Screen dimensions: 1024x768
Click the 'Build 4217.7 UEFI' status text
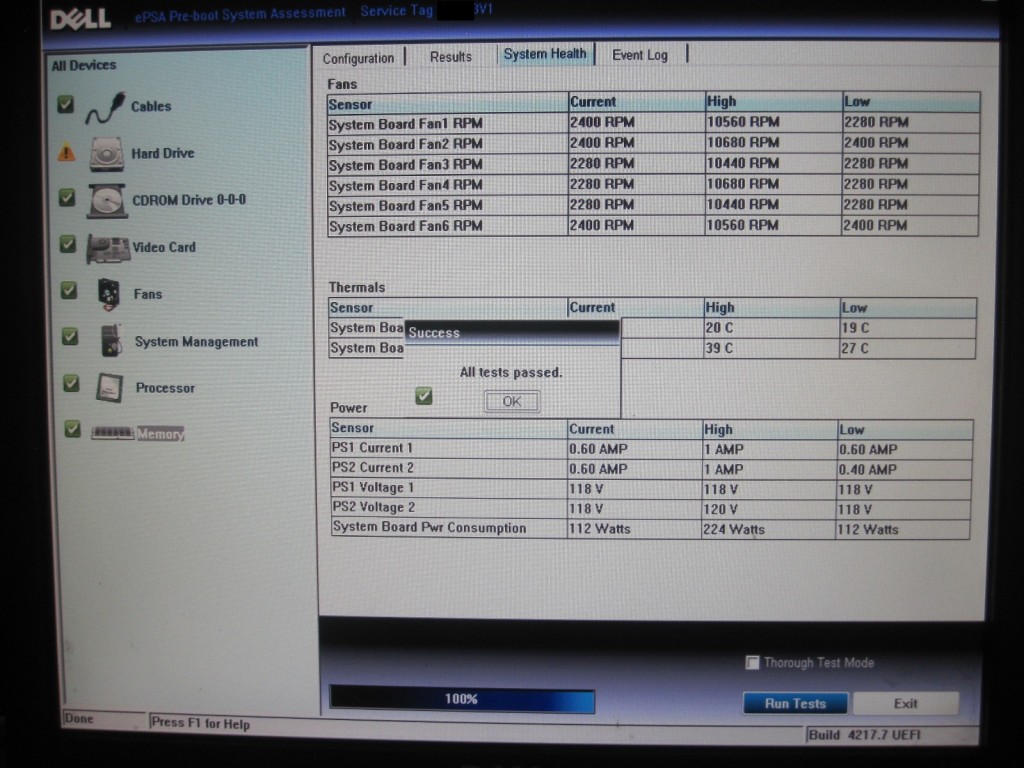click(x=865, y=735)
